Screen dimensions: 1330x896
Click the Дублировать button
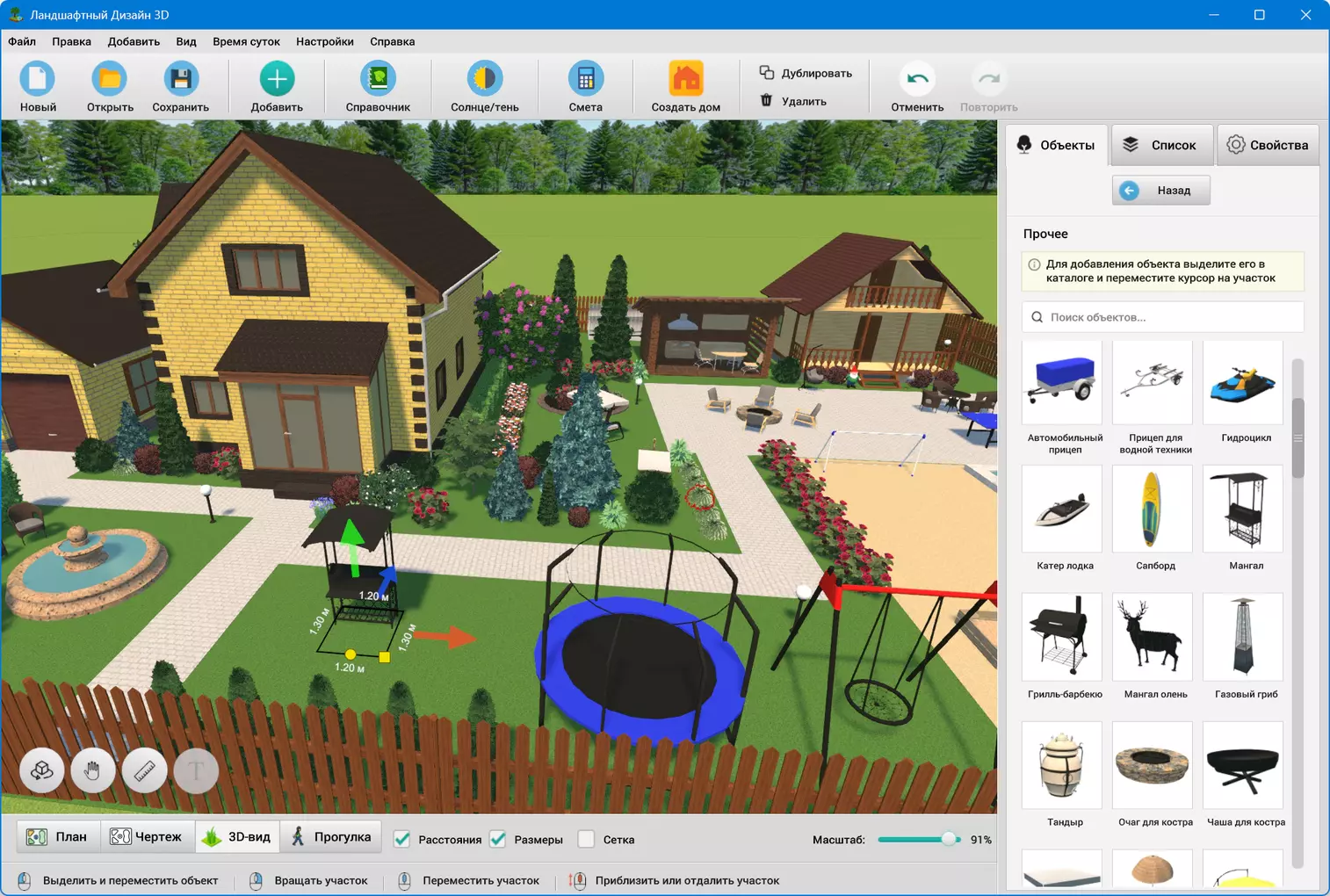806,73
